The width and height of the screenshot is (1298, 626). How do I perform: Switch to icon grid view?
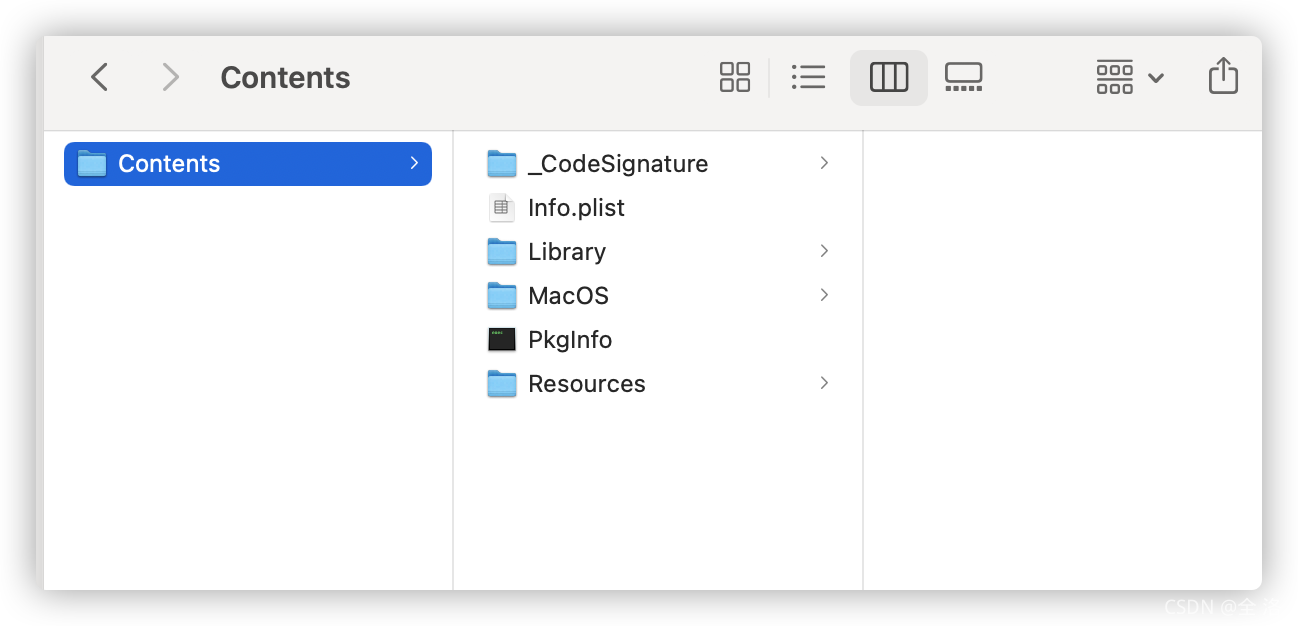click(735, 77)
